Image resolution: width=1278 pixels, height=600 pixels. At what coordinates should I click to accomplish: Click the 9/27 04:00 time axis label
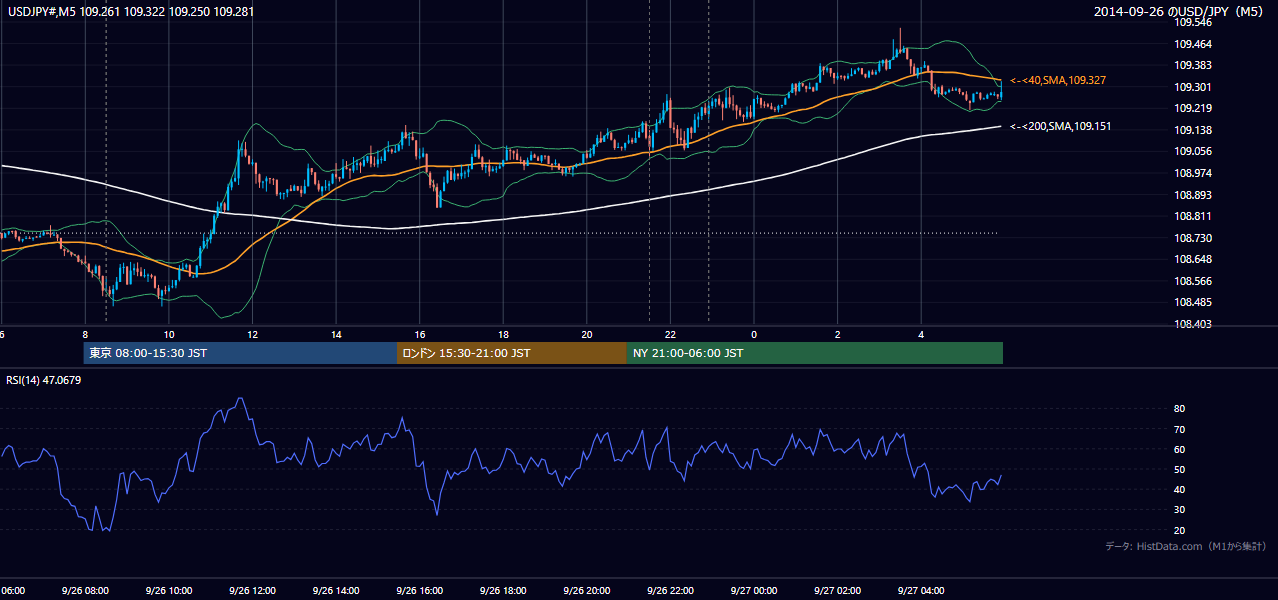click(920, 590)
